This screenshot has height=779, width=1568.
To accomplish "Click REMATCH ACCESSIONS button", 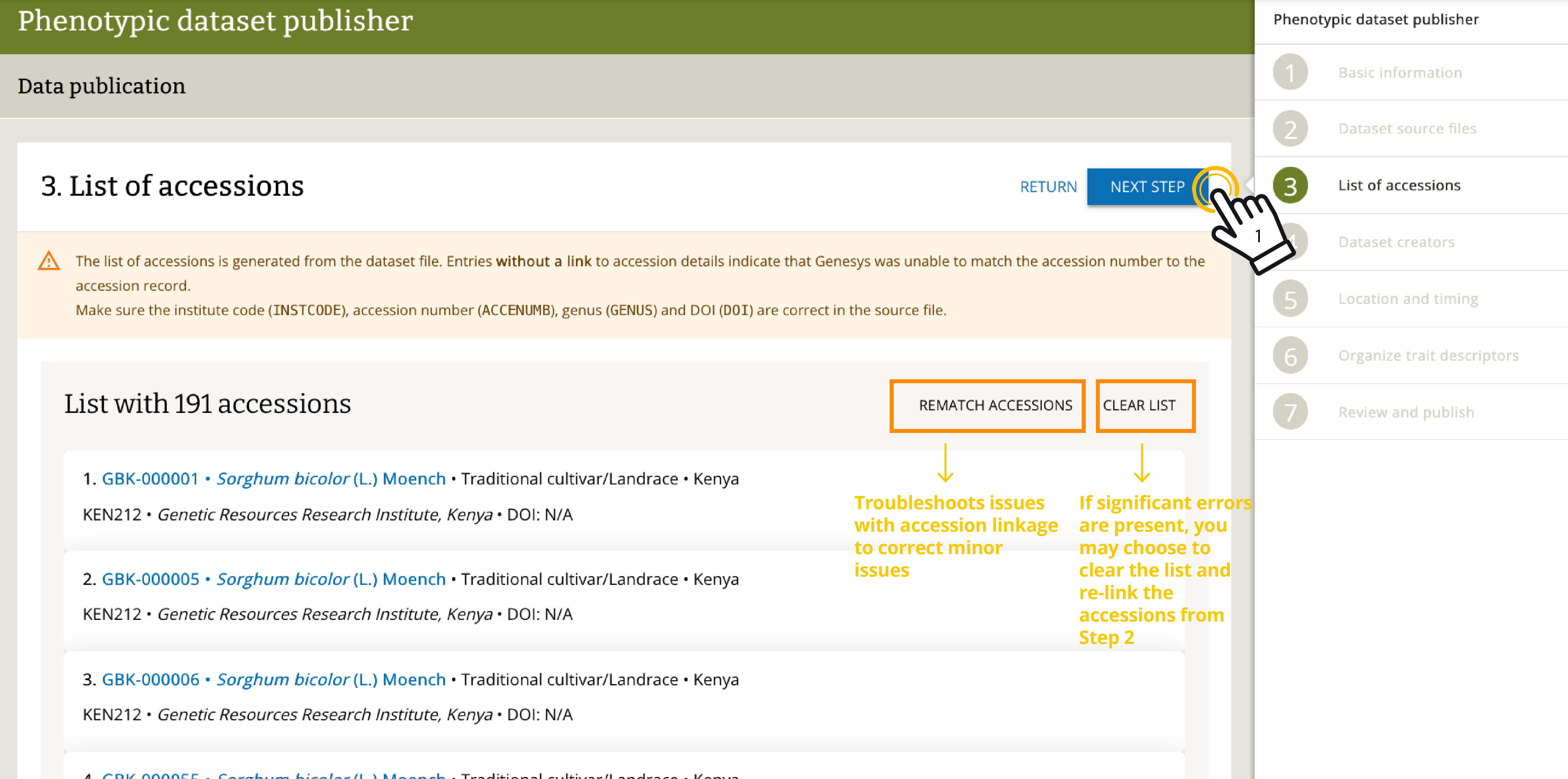I will pos(995,405).
